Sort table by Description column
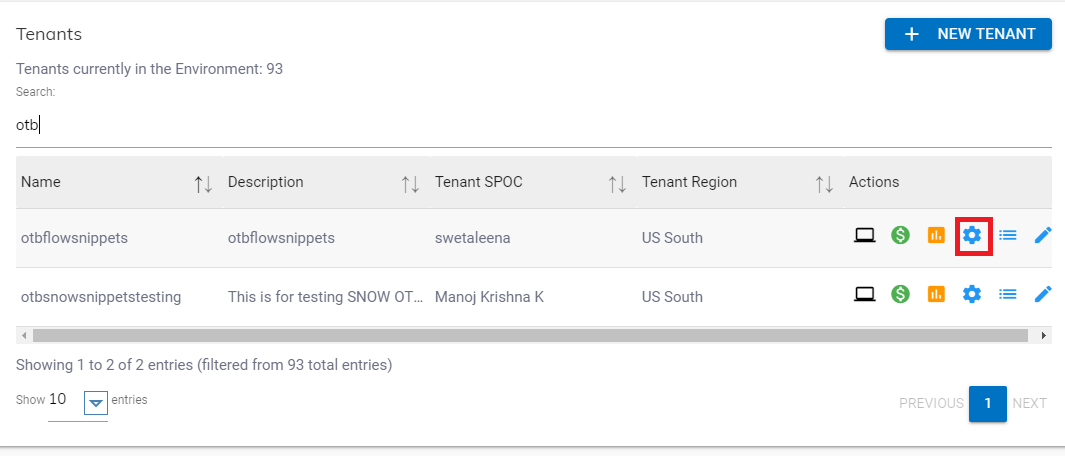 (x=410, y=183)
